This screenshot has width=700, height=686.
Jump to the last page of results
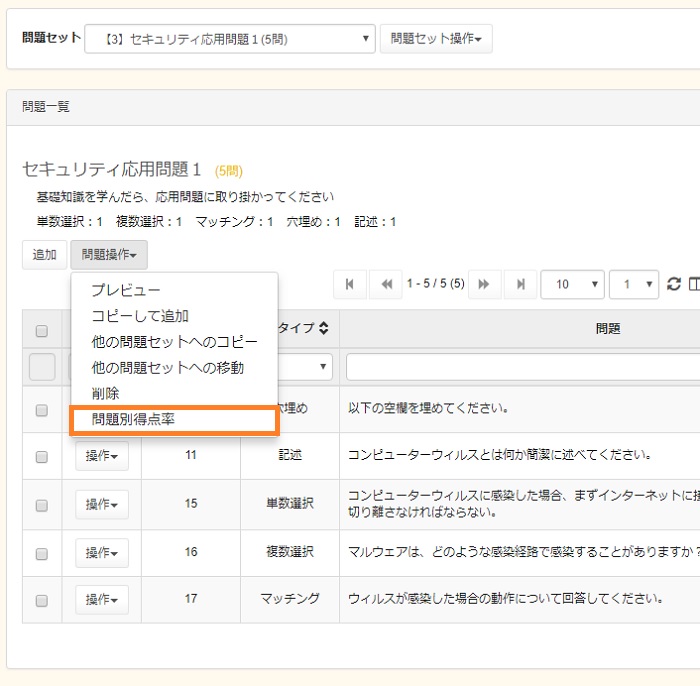coord(520,285)
